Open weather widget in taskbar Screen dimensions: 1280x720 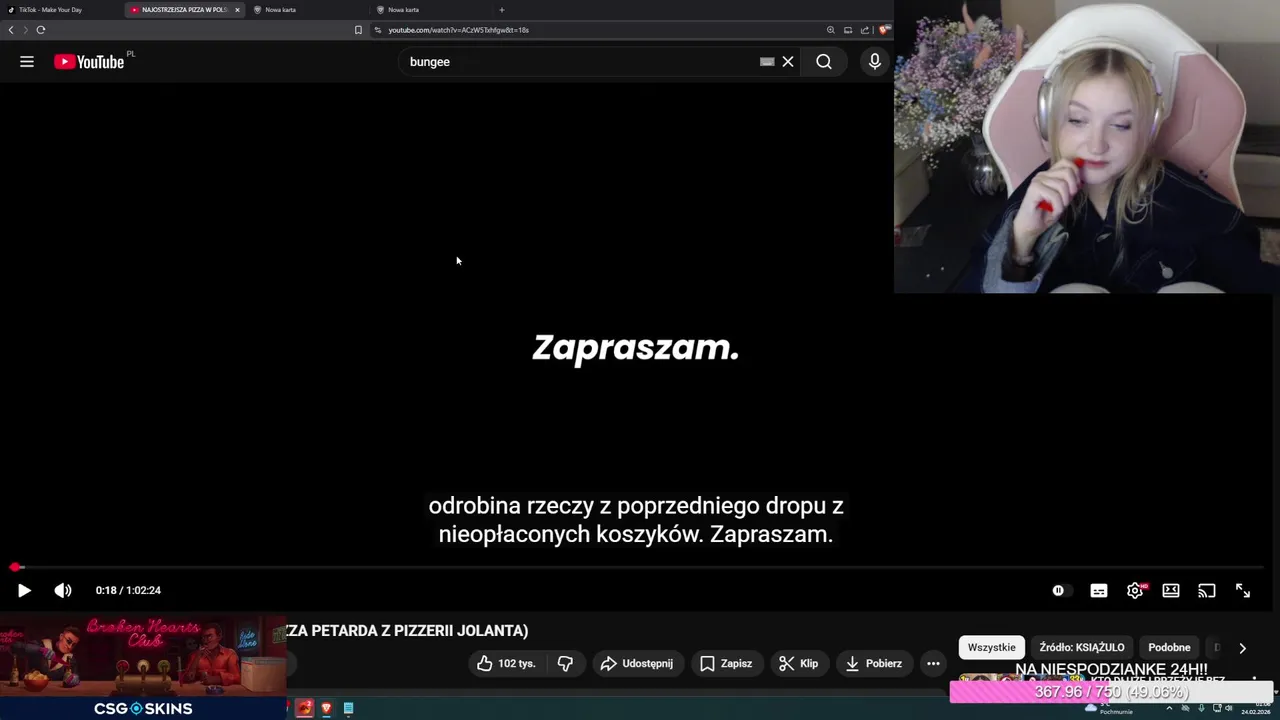pyautogui.click(x=1108, y=708)
